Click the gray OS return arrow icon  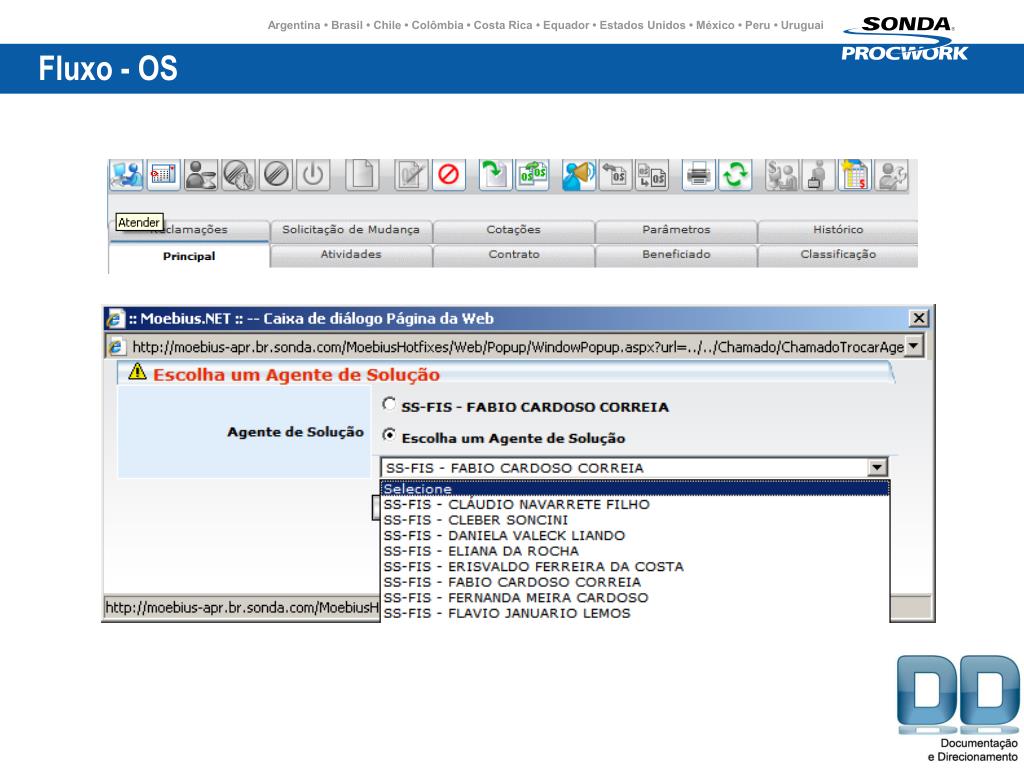616,175
